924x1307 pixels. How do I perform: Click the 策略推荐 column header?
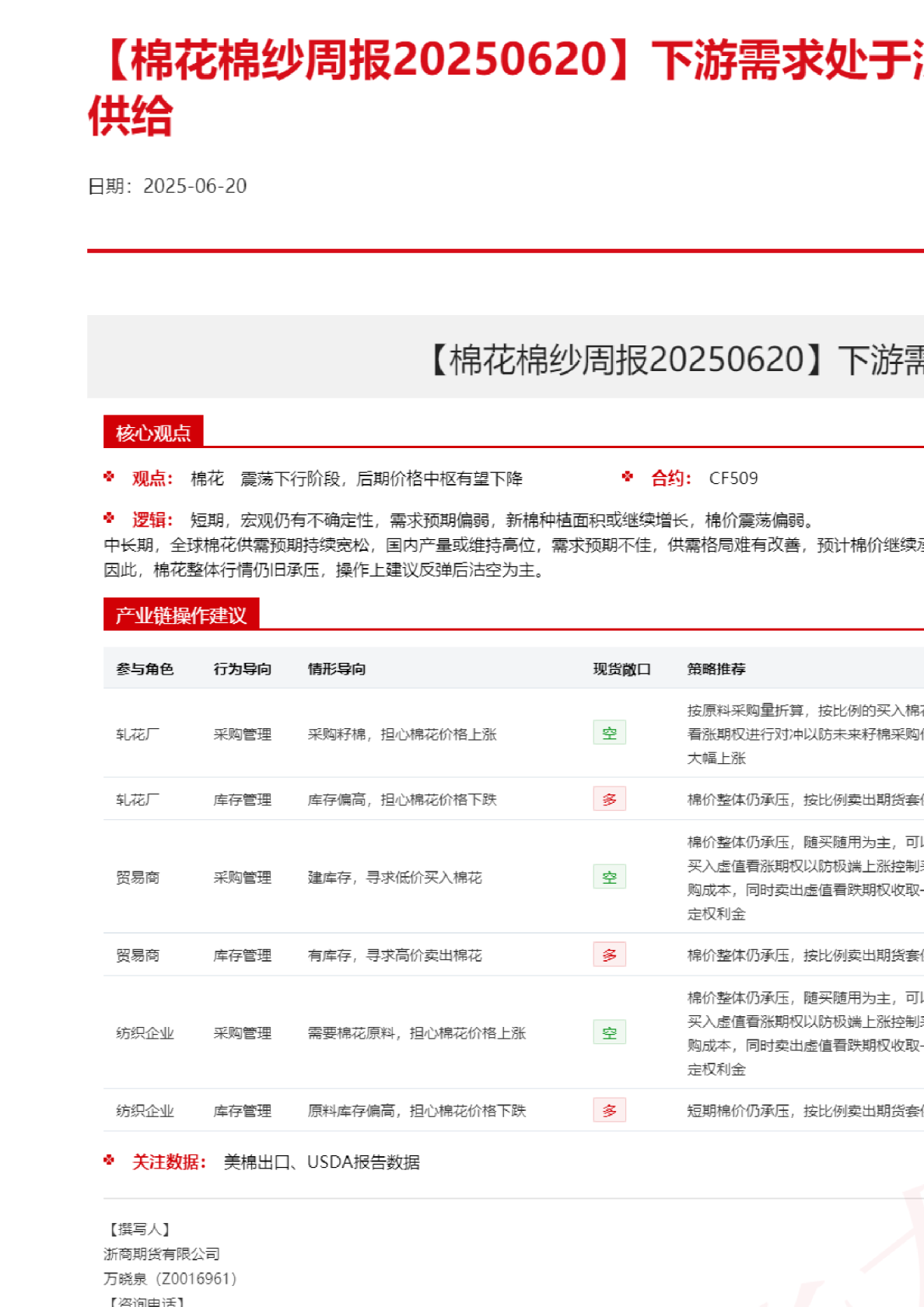tap(716, 669)
